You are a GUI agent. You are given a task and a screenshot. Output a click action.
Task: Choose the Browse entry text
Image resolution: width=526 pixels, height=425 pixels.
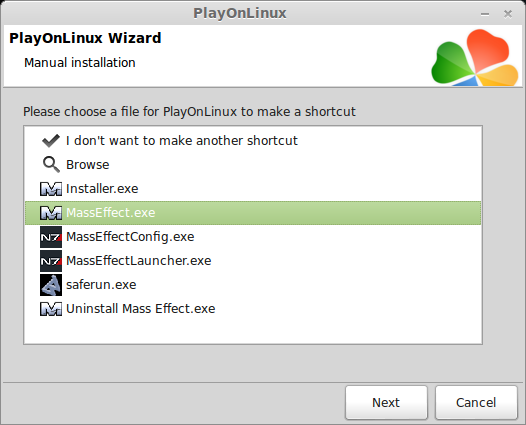88,165
